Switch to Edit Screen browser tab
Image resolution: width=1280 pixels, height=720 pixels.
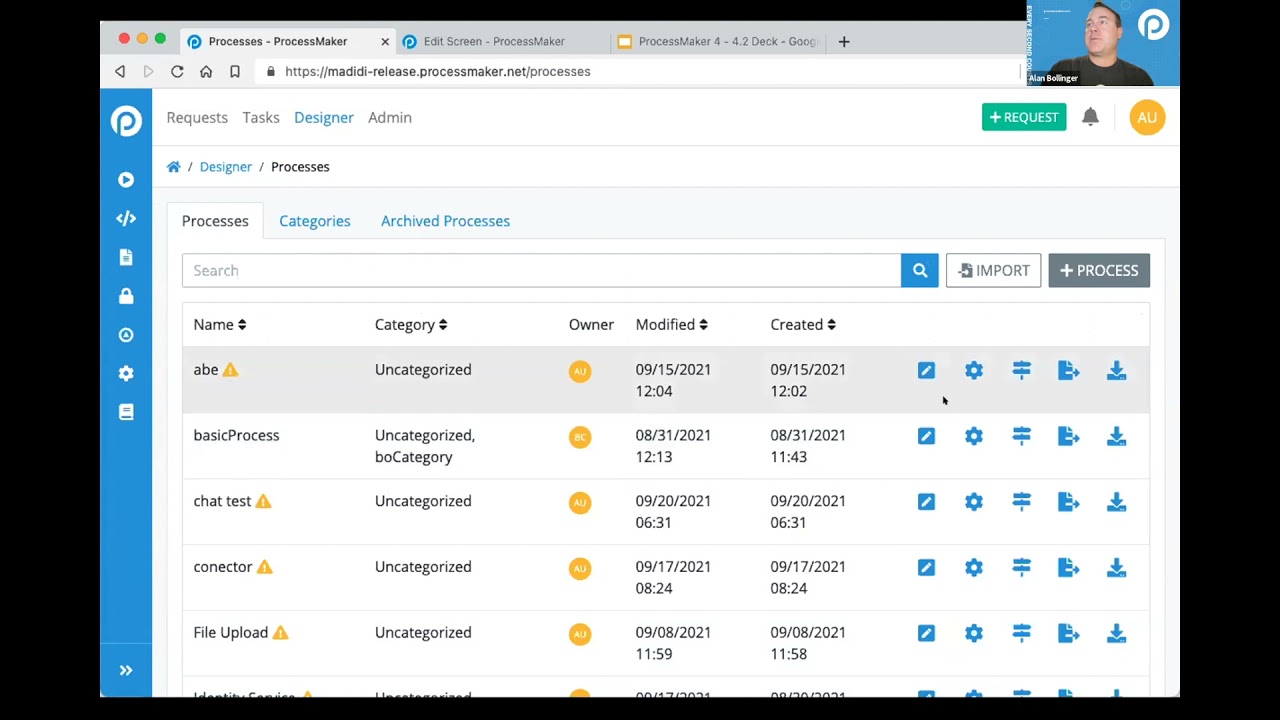(x=494, y=41)
